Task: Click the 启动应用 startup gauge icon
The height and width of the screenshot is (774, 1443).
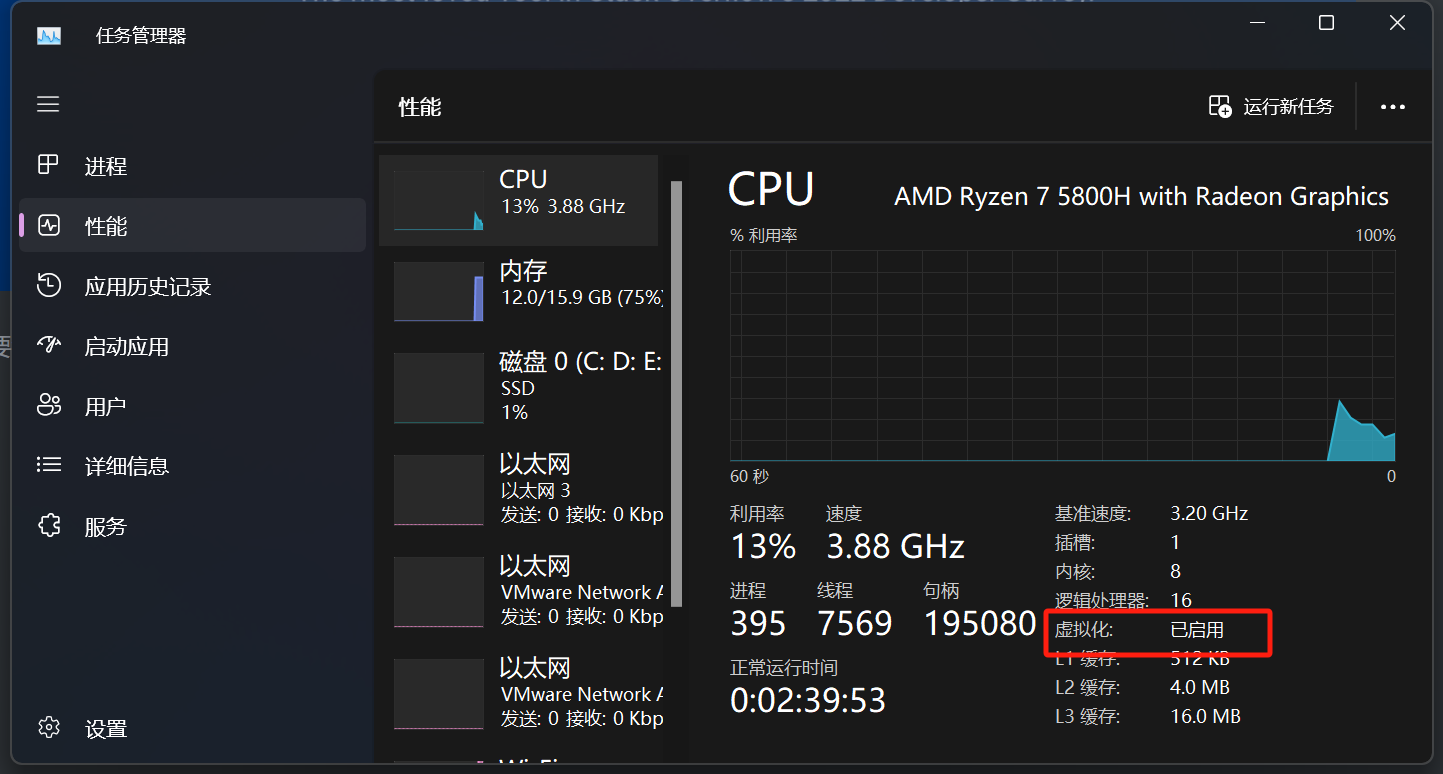Action: pos(48,346)
